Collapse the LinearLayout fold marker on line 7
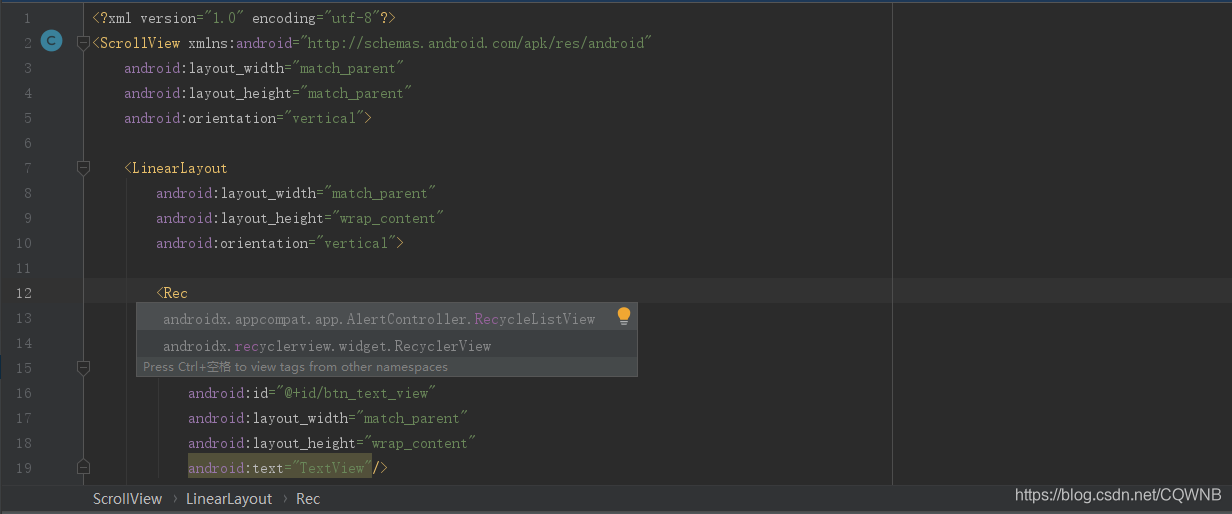The width and height of the screenshot is (1232, 514). [84, 168]
